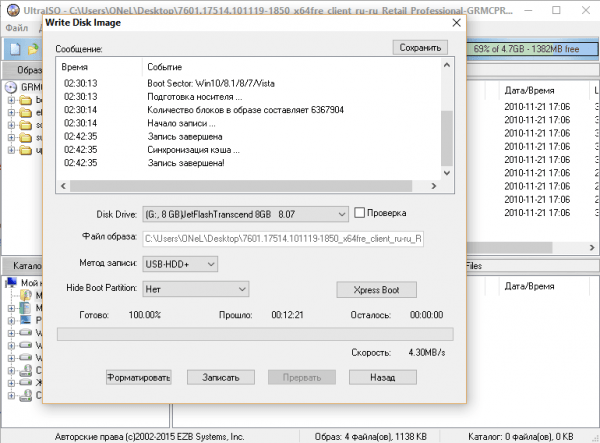Open the Метод записи dropdown showing USB-HDD+

coord(180,264)
